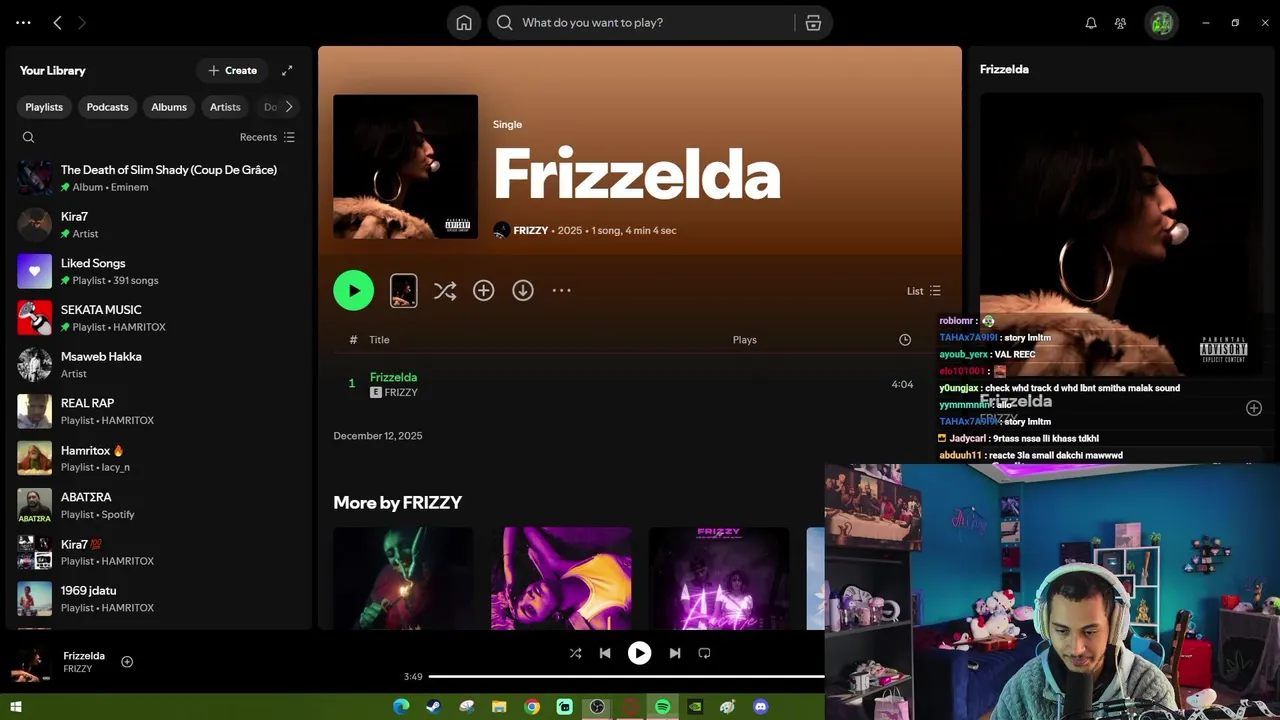Viewport: 1280px width, 720px height.
Task: Open The Death of Slim Shady album
Action: coord(160,178)
